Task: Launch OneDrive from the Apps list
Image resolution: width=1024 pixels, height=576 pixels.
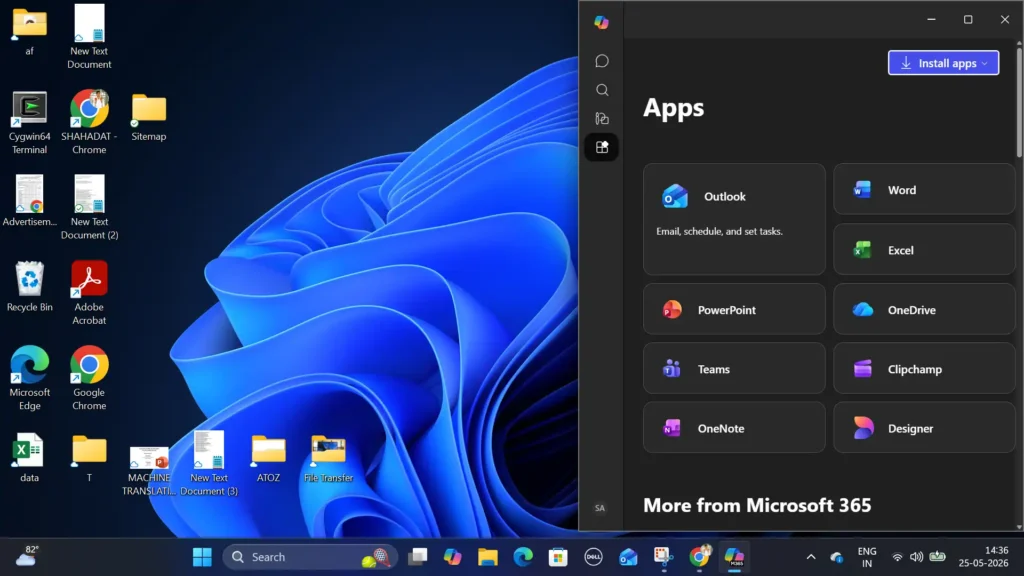Action: point(924,310)
